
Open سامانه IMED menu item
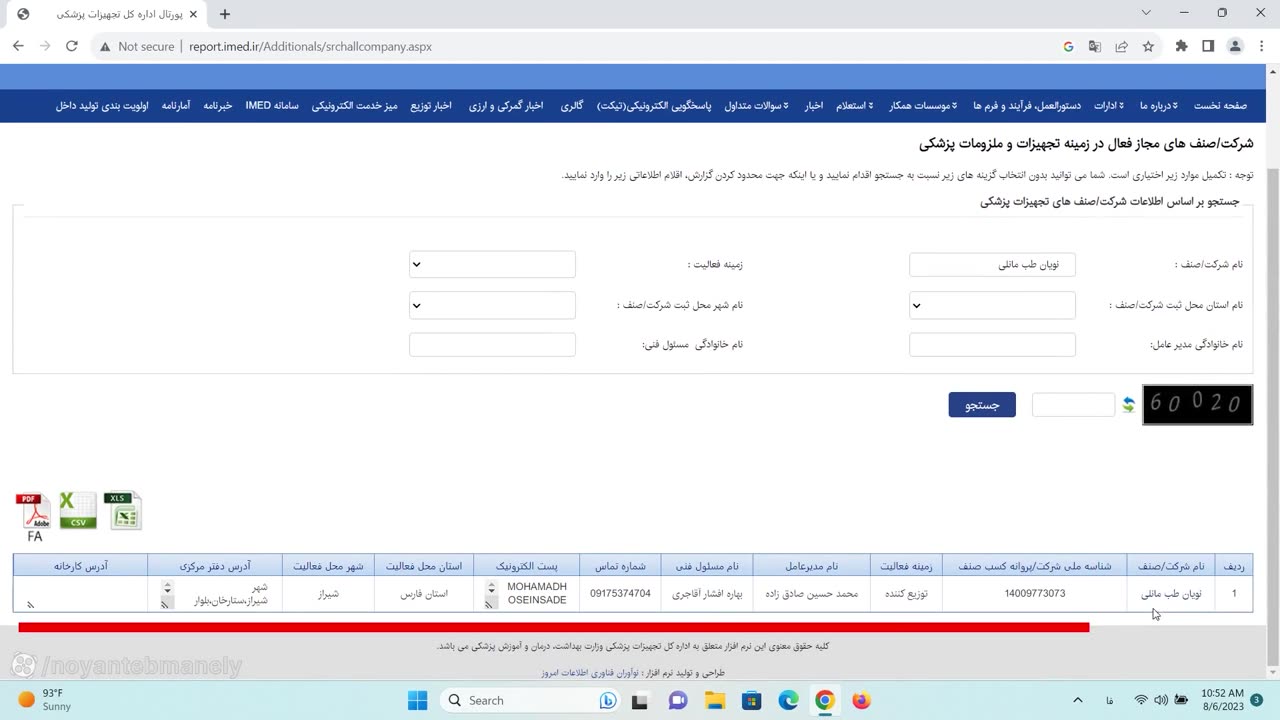pos(272,106)
